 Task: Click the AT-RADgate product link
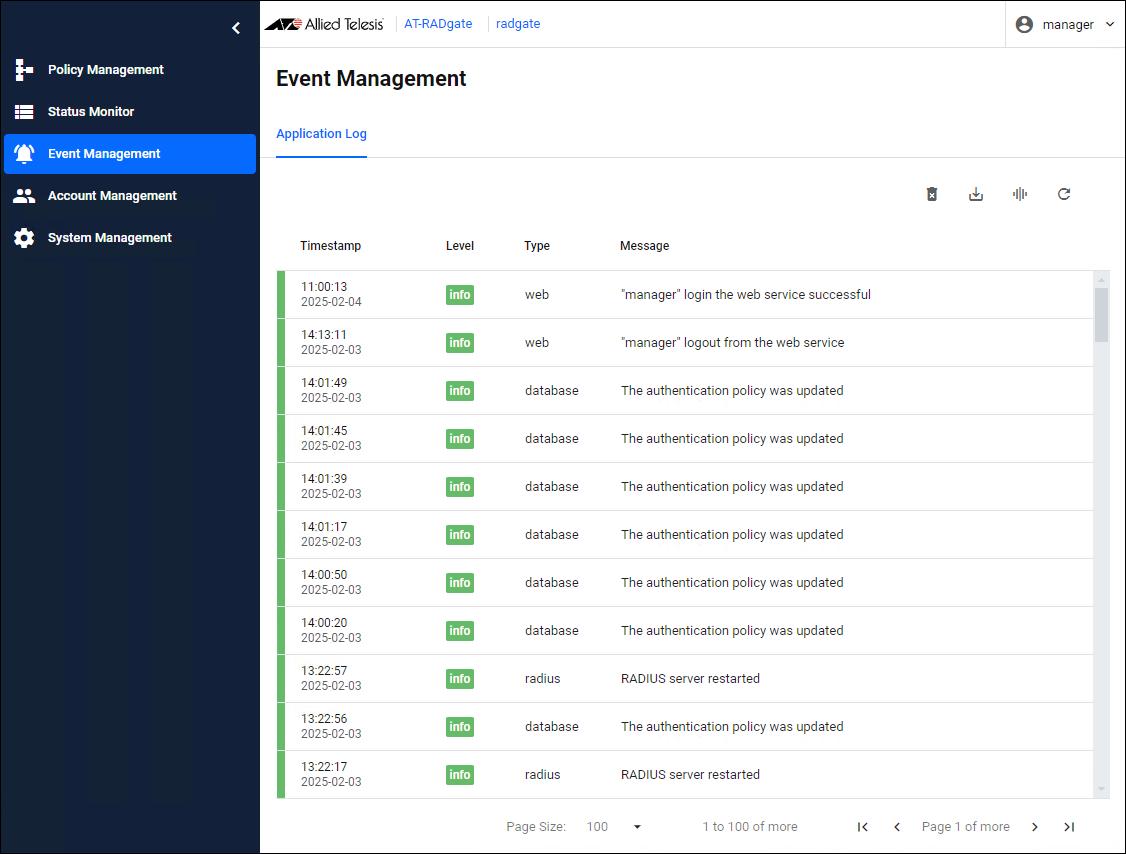click(438, 24)
